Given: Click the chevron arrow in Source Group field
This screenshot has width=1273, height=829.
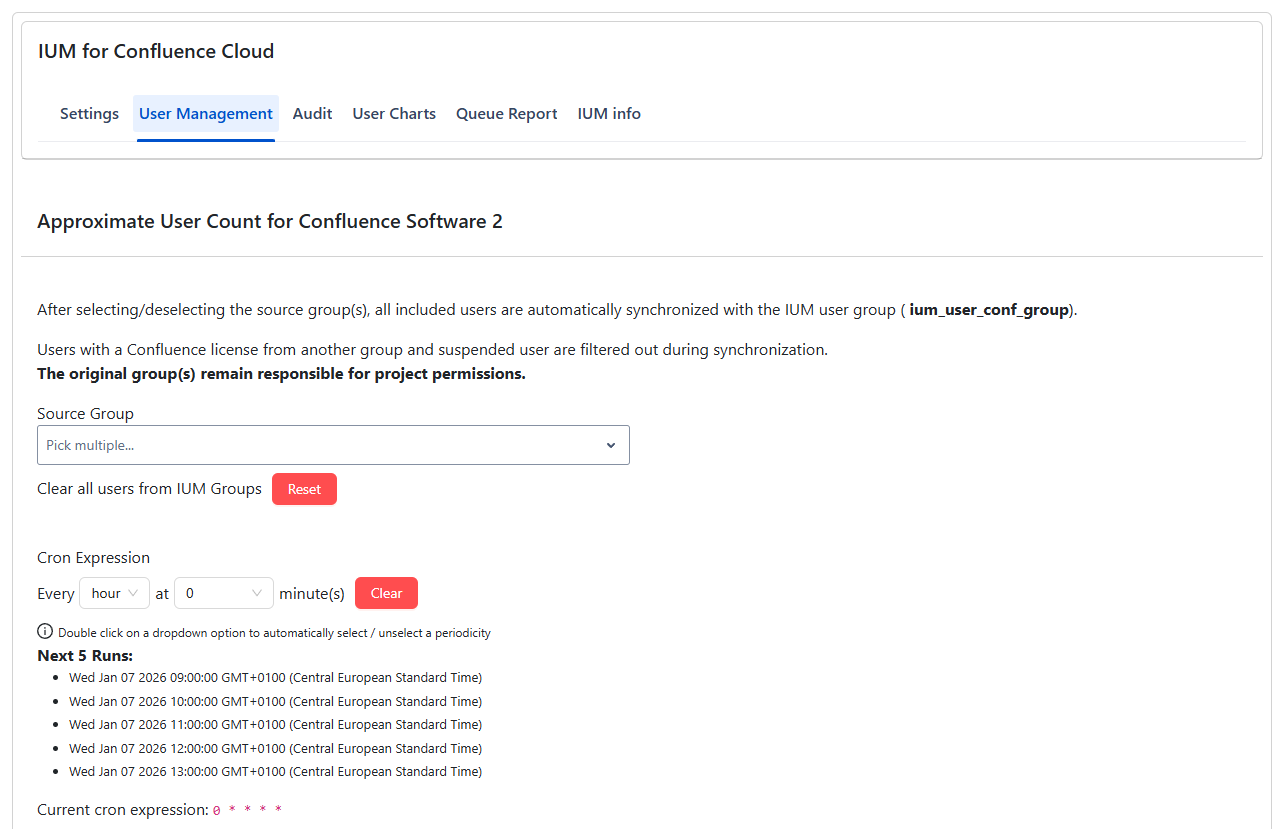Looking at the screenshot, I should (611, 445).
